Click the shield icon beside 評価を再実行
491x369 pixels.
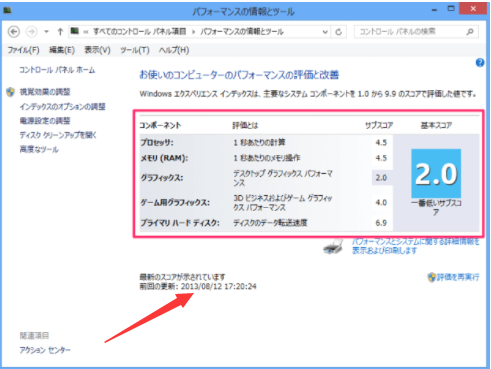pos(432,277)
